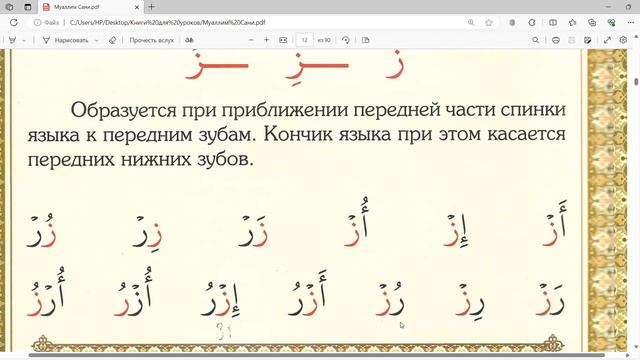Open the Favorites list
The image size is (640, 360).
tap(572, 22)
